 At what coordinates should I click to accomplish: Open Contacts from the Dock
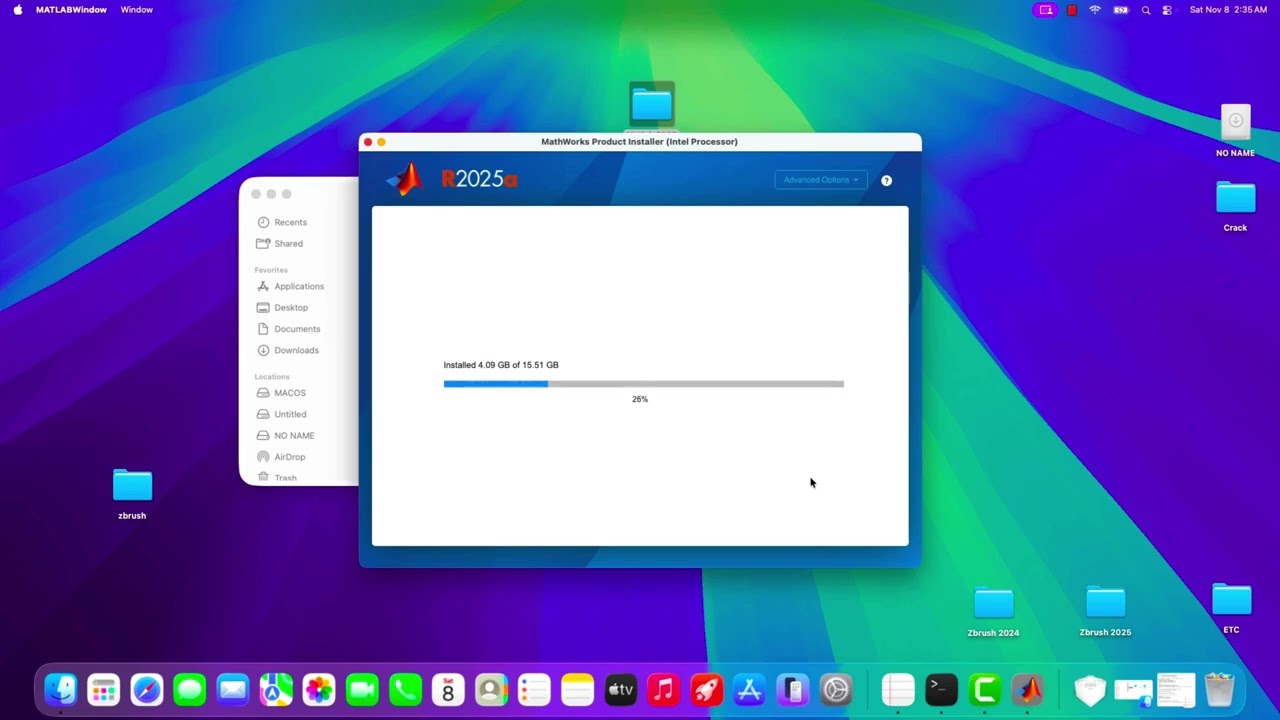pyautogui.click(x=491, y=689)
